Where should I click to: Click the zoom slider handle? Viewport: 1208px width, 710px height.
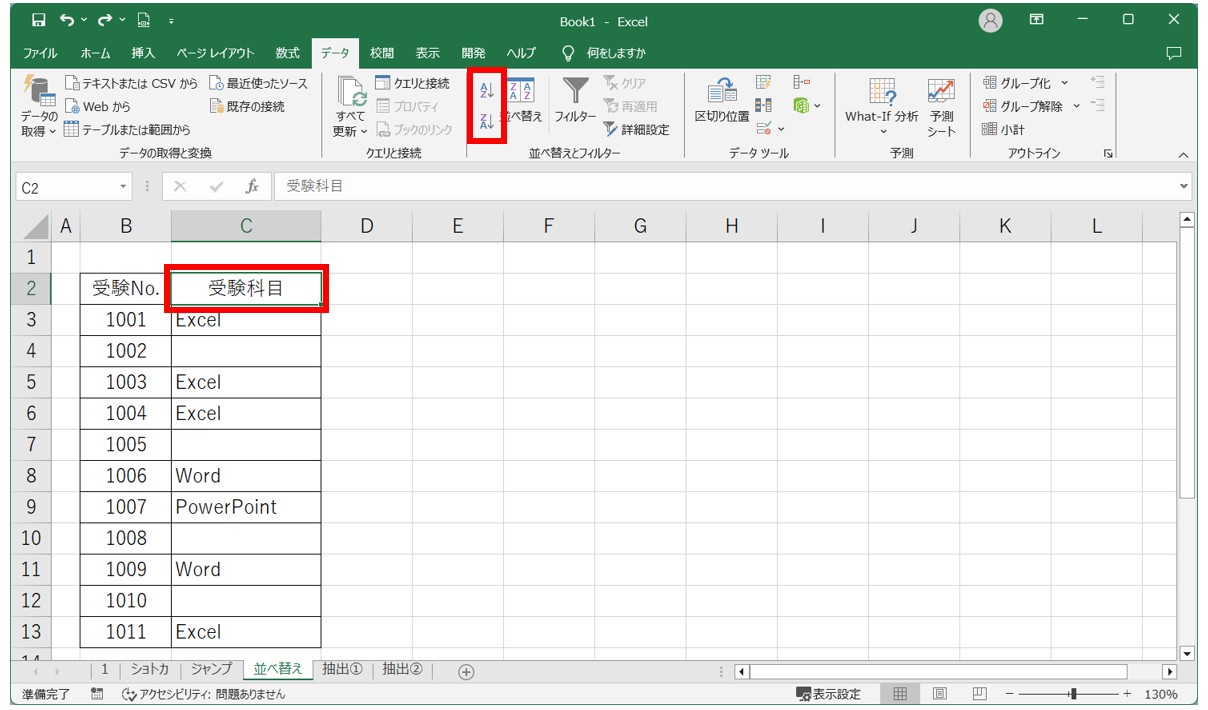tap(1072, 694)
